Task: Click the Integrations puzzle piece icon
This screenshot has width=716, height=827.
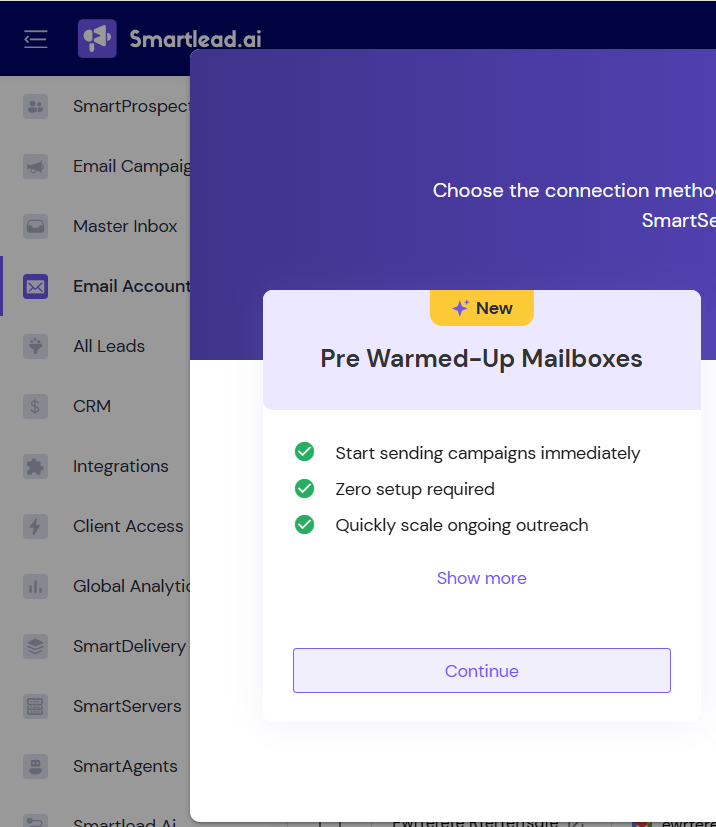Action: [36, 466]
